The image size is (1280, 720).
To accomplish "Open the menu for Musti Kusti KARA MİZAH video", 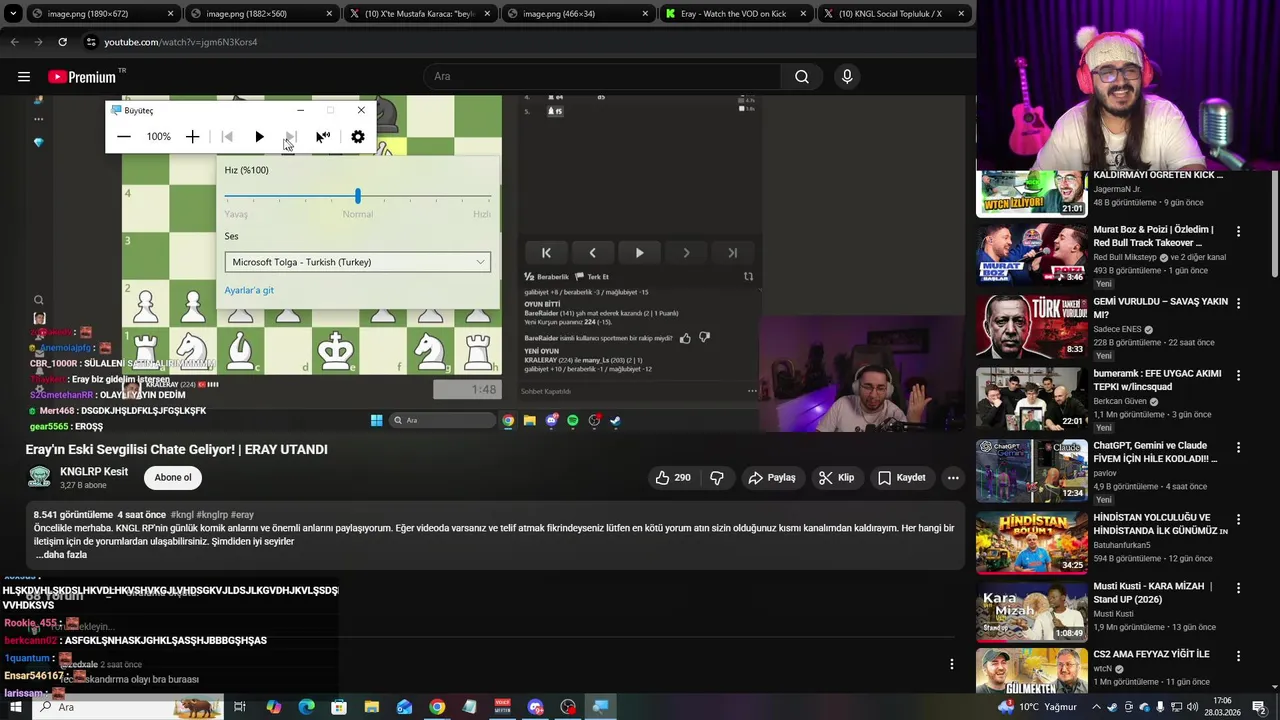I will 1238,588.
